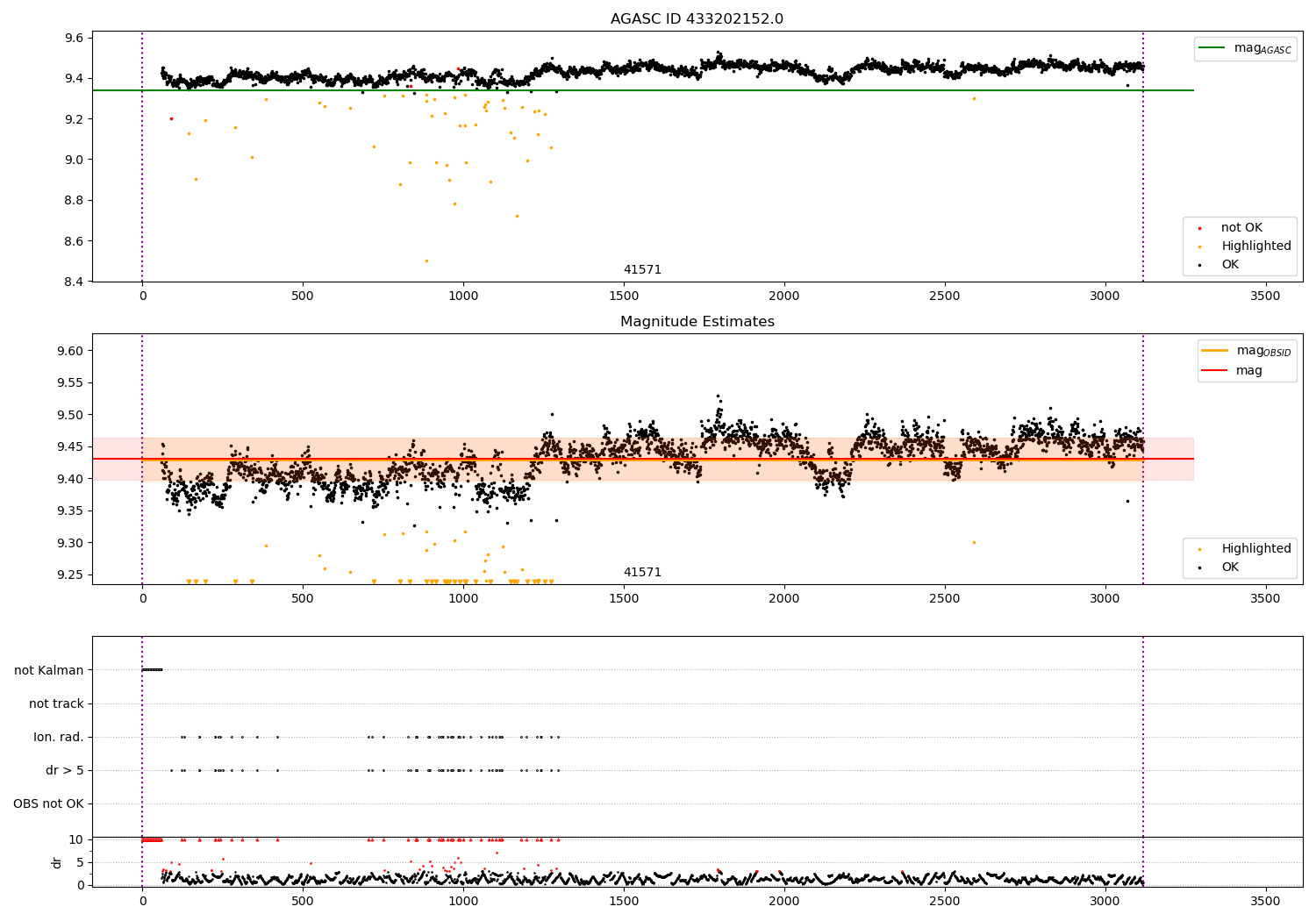Click the 'Ion. rad.' row label
This screenshot has height=921, width=1316.
(59, 737)
